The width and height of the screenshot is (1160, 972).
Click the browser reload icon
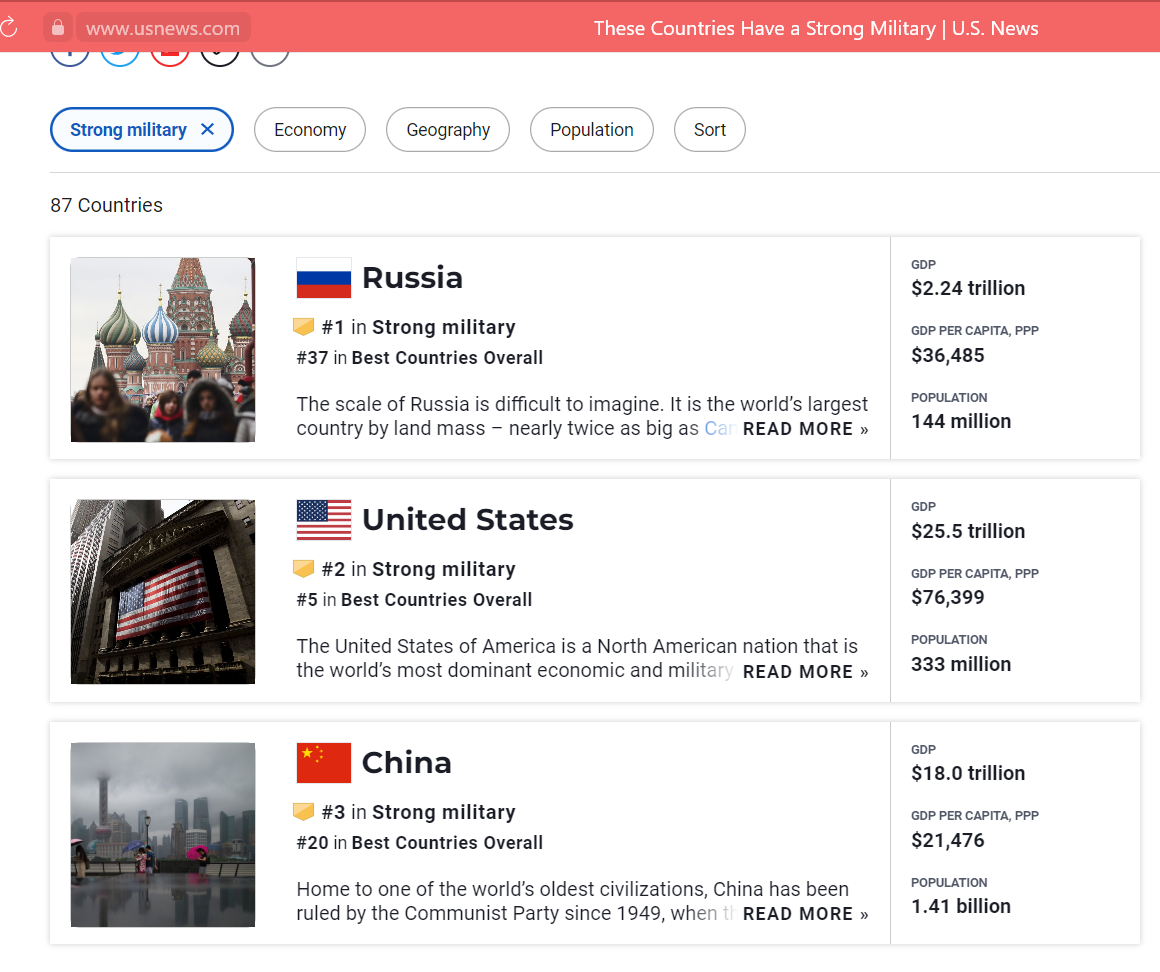8,27
